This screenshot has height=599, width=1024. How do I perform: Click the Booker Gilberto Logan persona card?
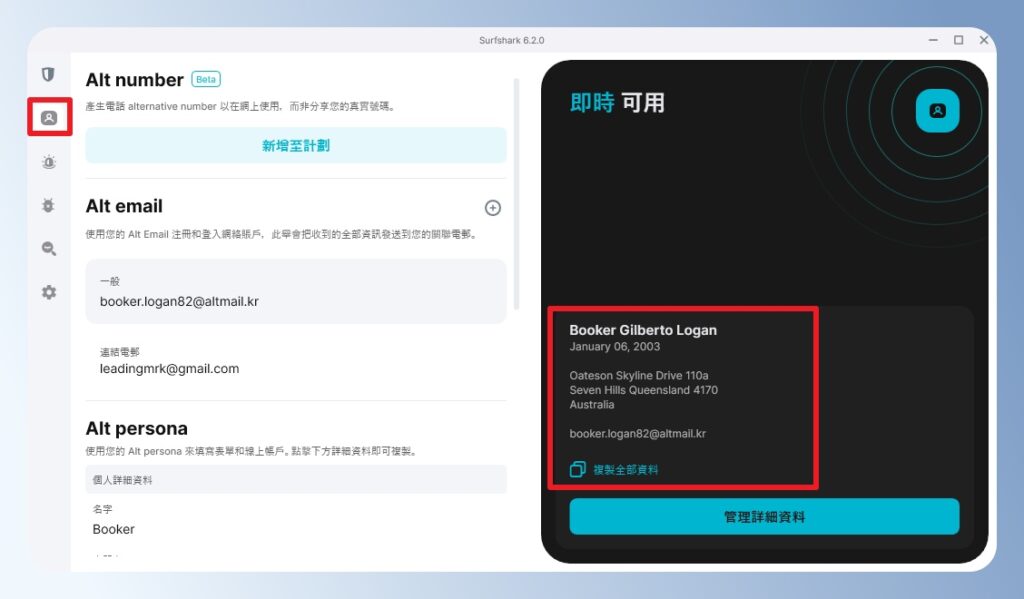click(683, 395)
